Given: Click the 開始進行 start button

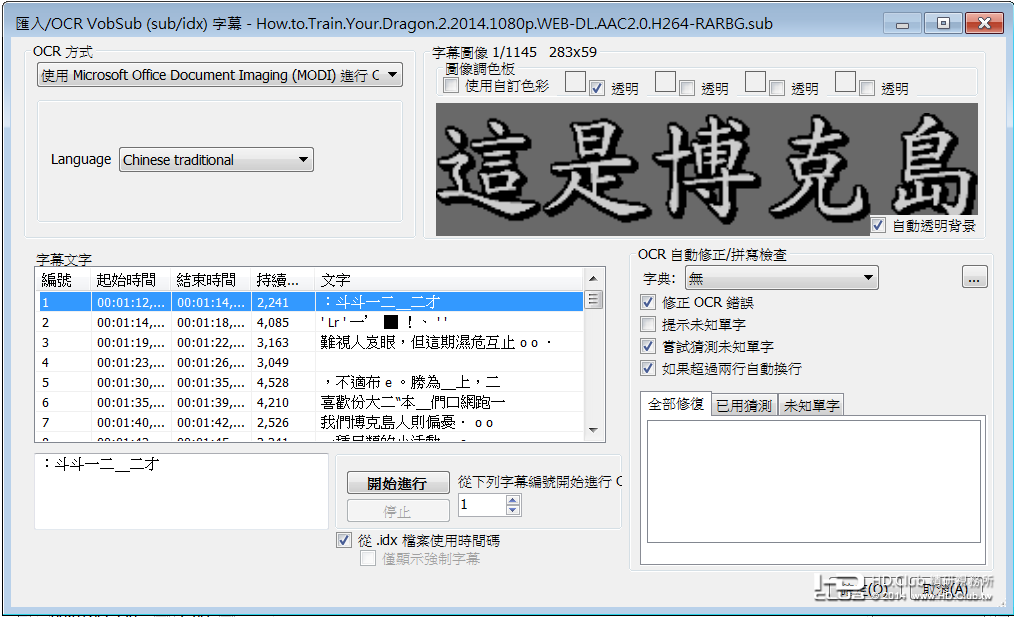Looking at the screenshot, I should pos(399,482).
